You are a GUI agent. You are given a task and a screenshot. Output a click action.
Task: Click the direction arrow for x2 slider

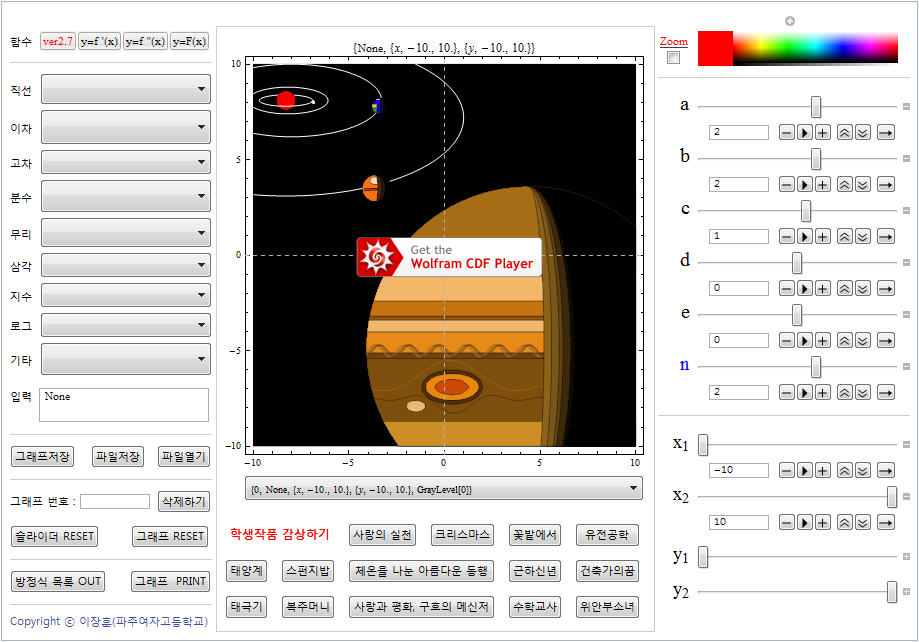886,522
